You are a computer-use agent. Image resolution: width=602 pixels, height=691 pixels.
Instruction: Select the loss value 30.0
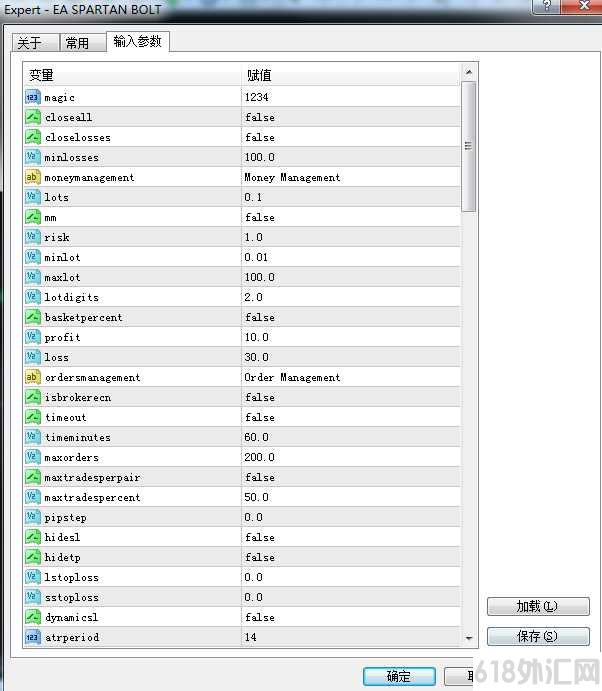[256, 357]
